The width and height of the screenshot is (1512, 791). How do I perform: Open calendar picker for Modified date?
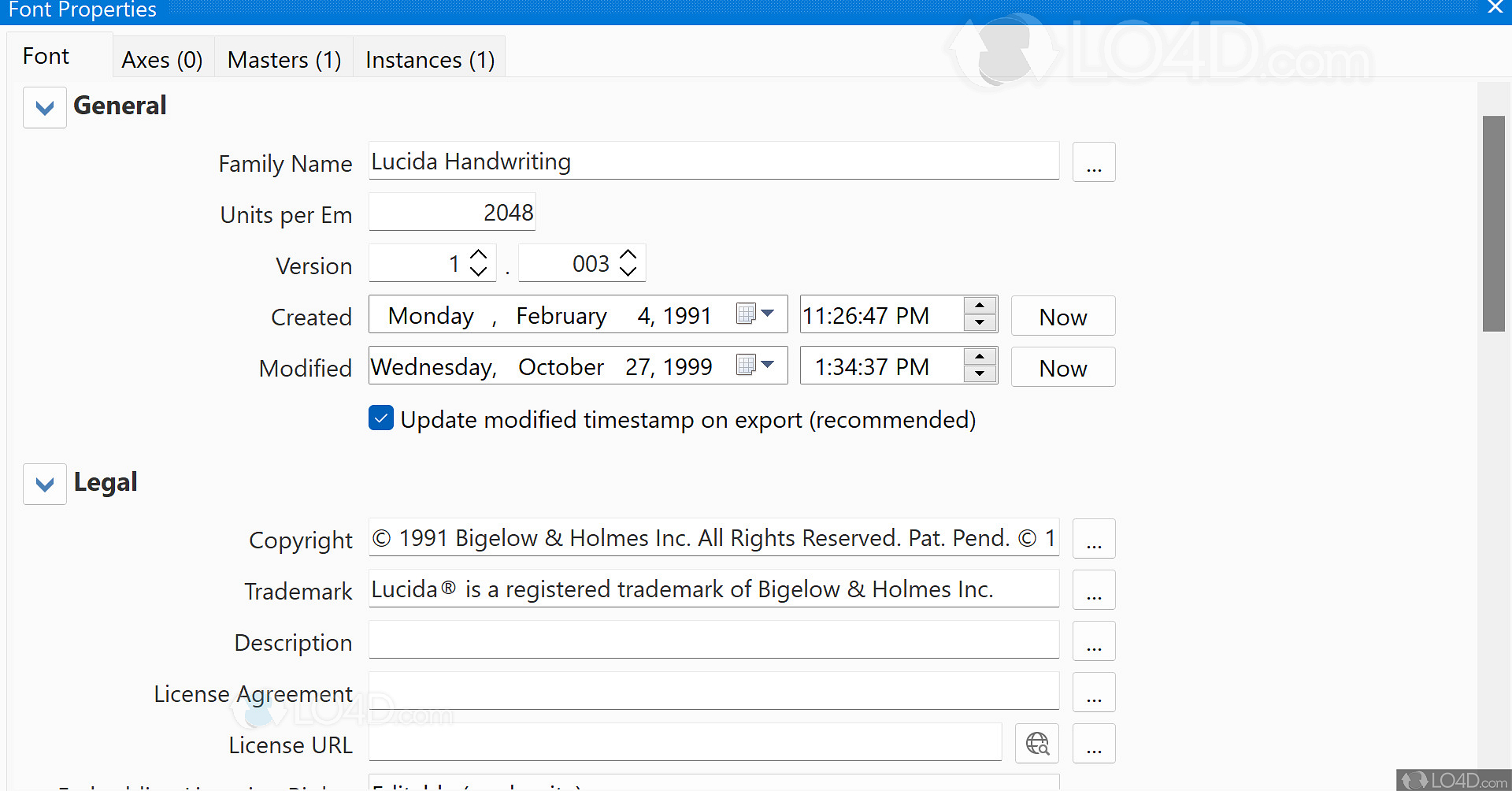point(756,366)
